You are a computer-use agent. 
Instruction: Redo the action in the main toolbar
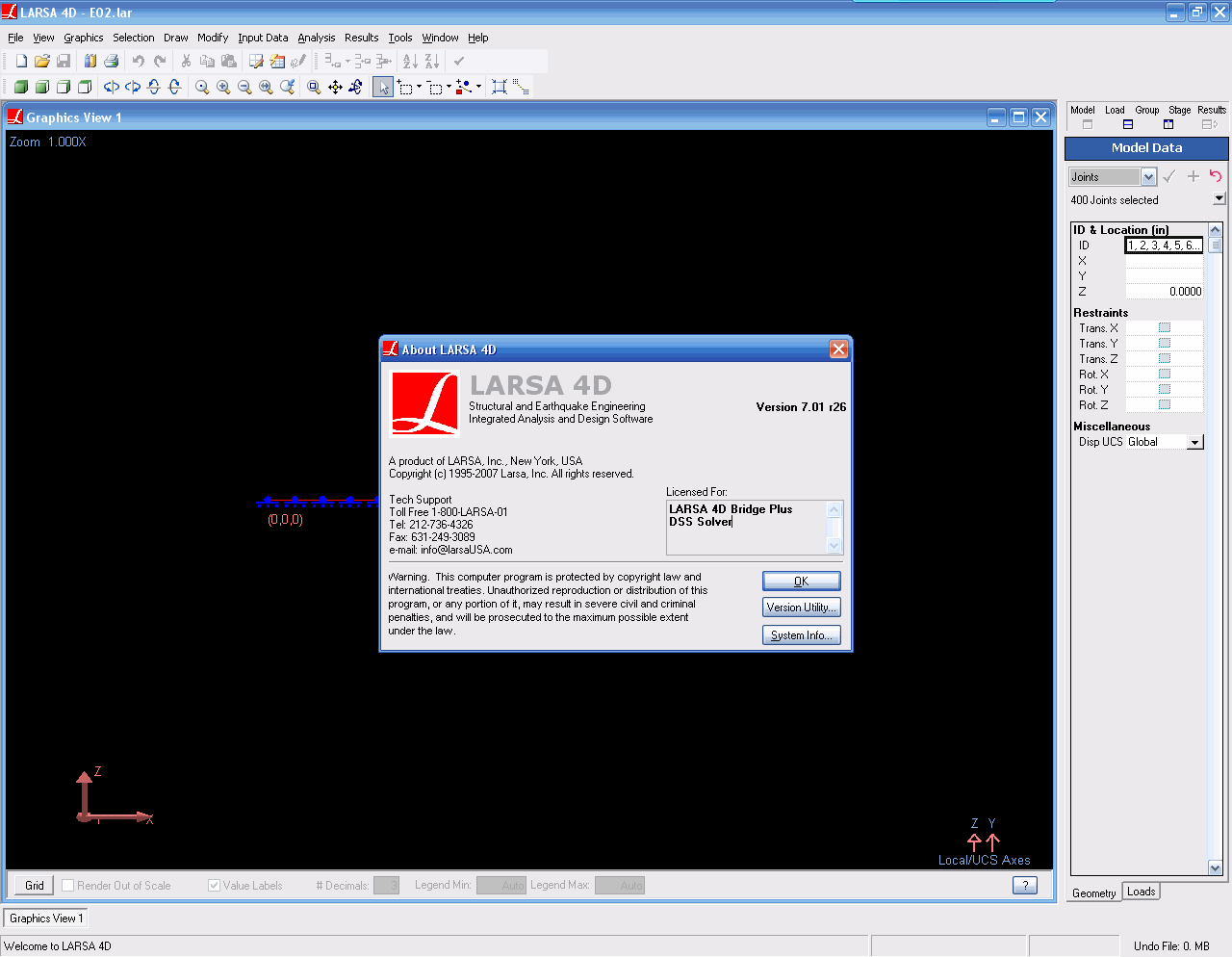point(160,61)
